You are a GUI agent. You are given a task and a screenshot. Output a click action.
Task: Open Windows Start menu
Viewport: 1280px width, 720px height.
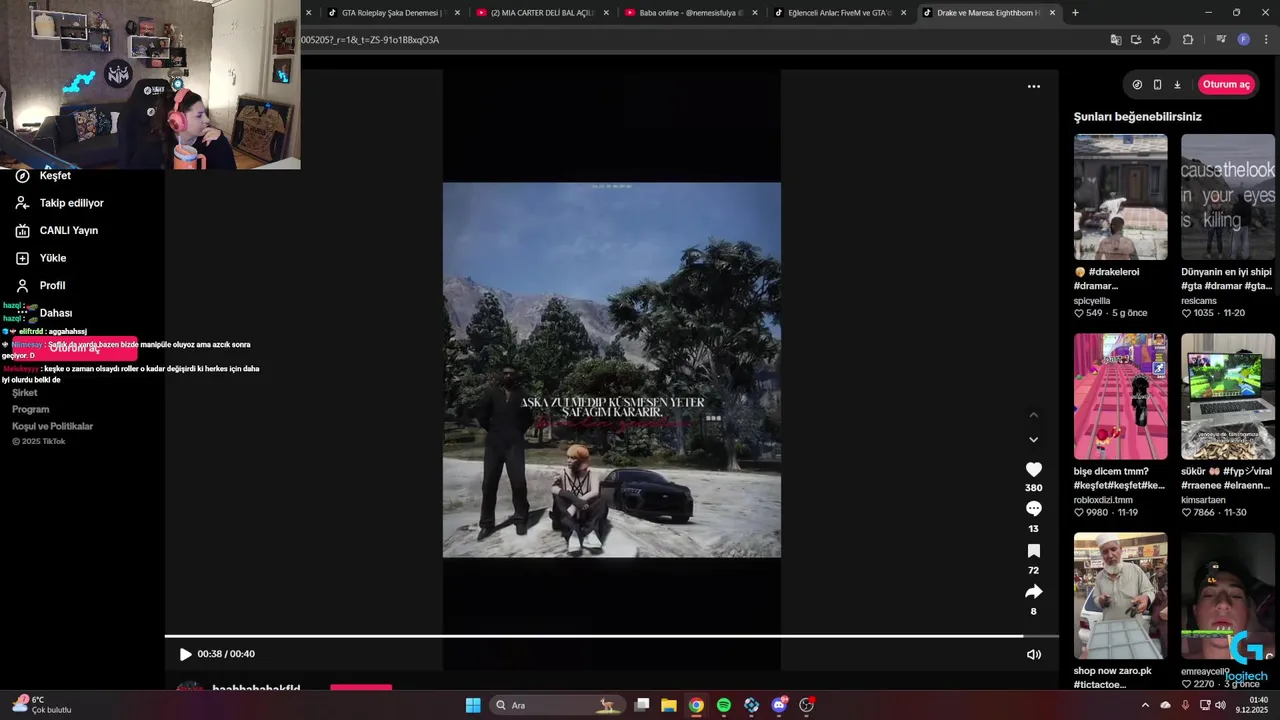coord(473,705)
